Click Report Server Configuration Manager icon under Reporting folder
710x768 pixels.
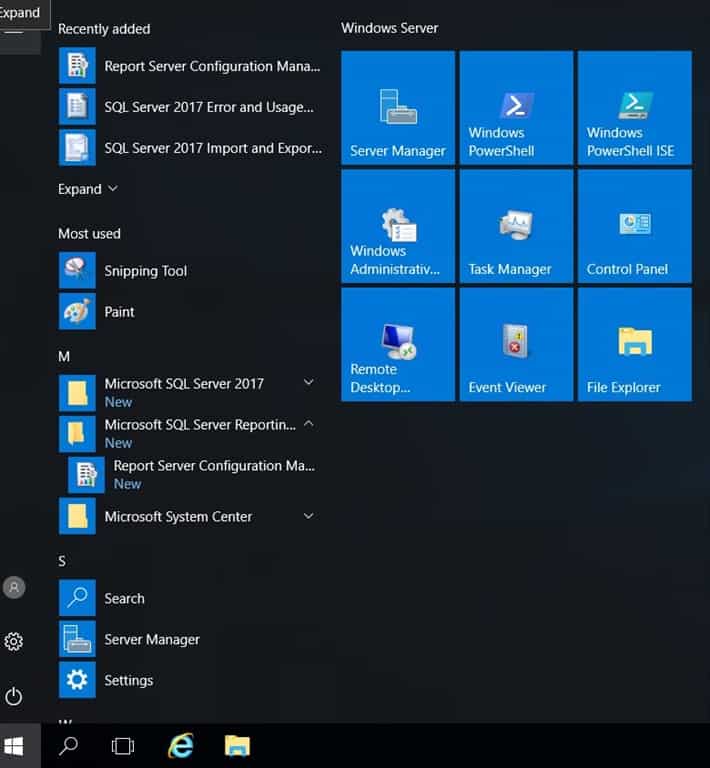pos(86,475)
